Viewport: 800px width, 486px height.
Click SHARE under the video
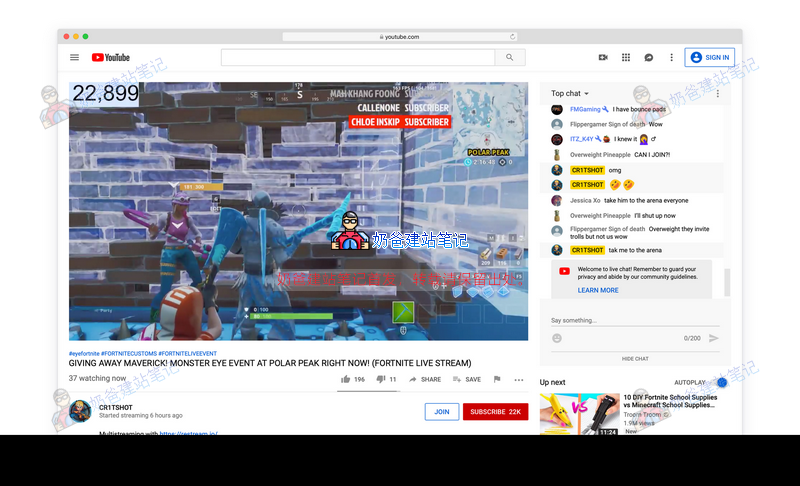[x=425, y=379]
